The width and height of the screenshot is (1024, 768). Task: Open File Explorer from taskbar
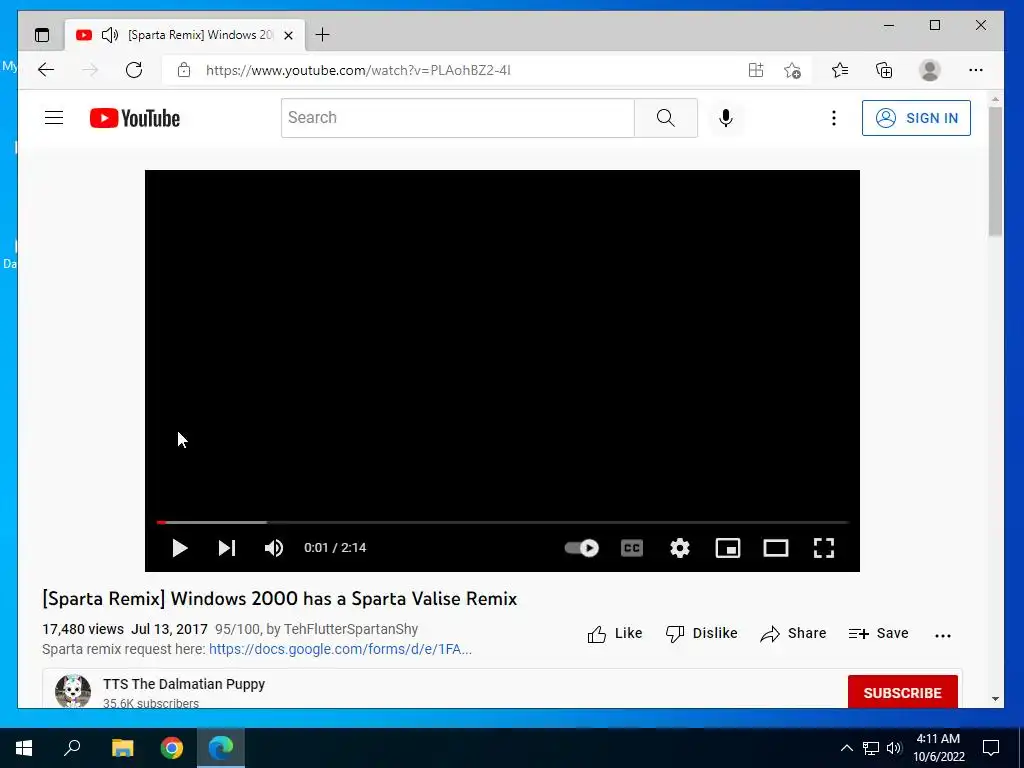click(x=122, y=748)
